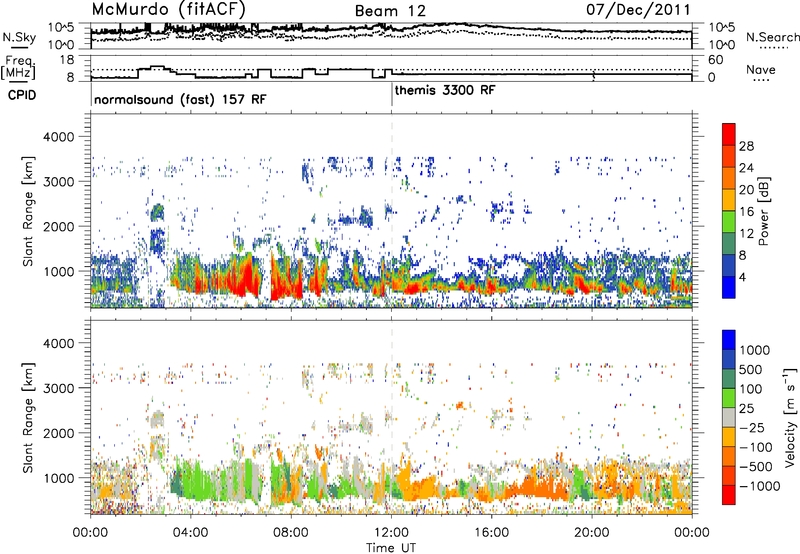The height and width of the screenshot is (554, 800).
Task: Click the '60' tick beside the Nave label
Action: (716, 60)
